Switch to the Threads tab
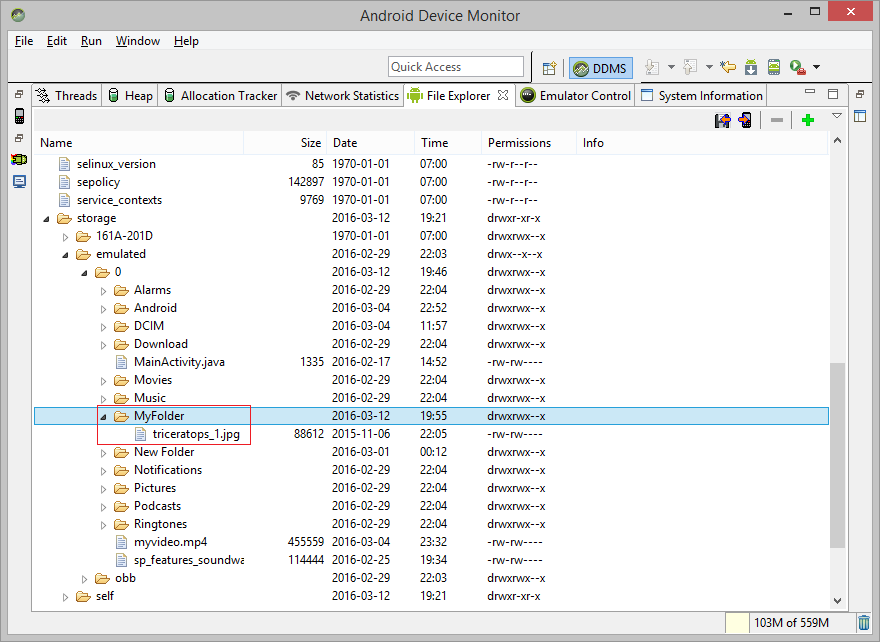The height and width of the screenshot is (642, 880). tap(67, 95)
